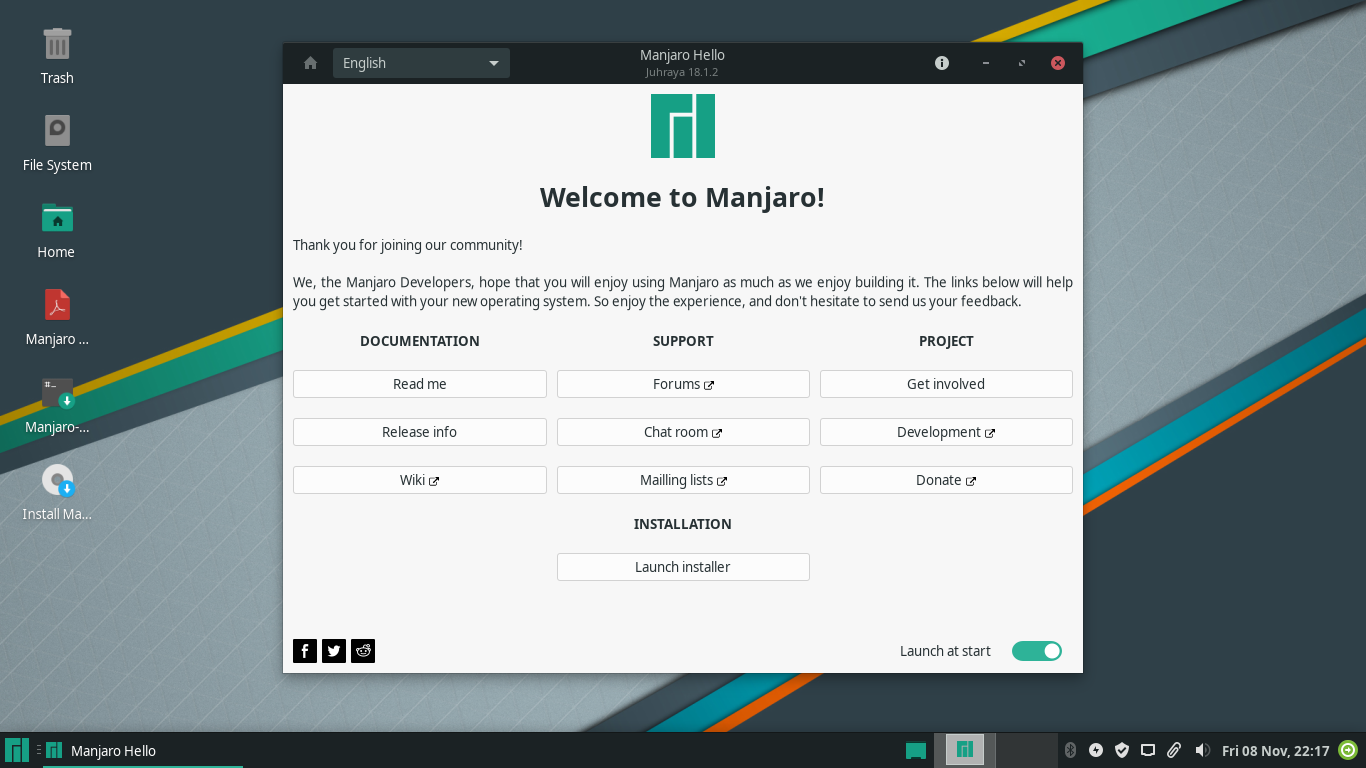Click the PROJECT heading
Screen dimensions: 1366x768
(x=946, y=341)
